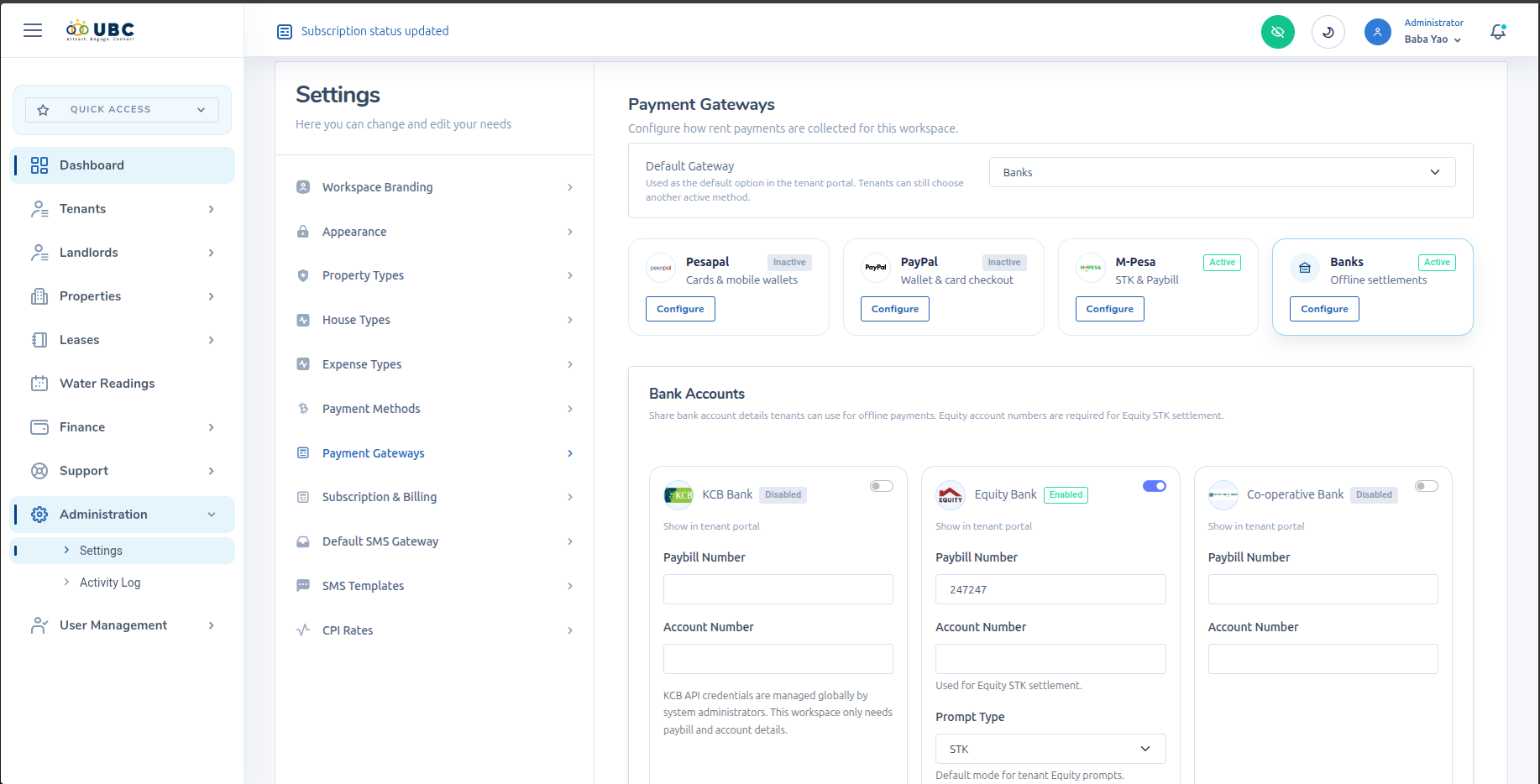Open the Settings menu item under Administration
Viewport: 1540px width, 784px height.
pos(101,550)
